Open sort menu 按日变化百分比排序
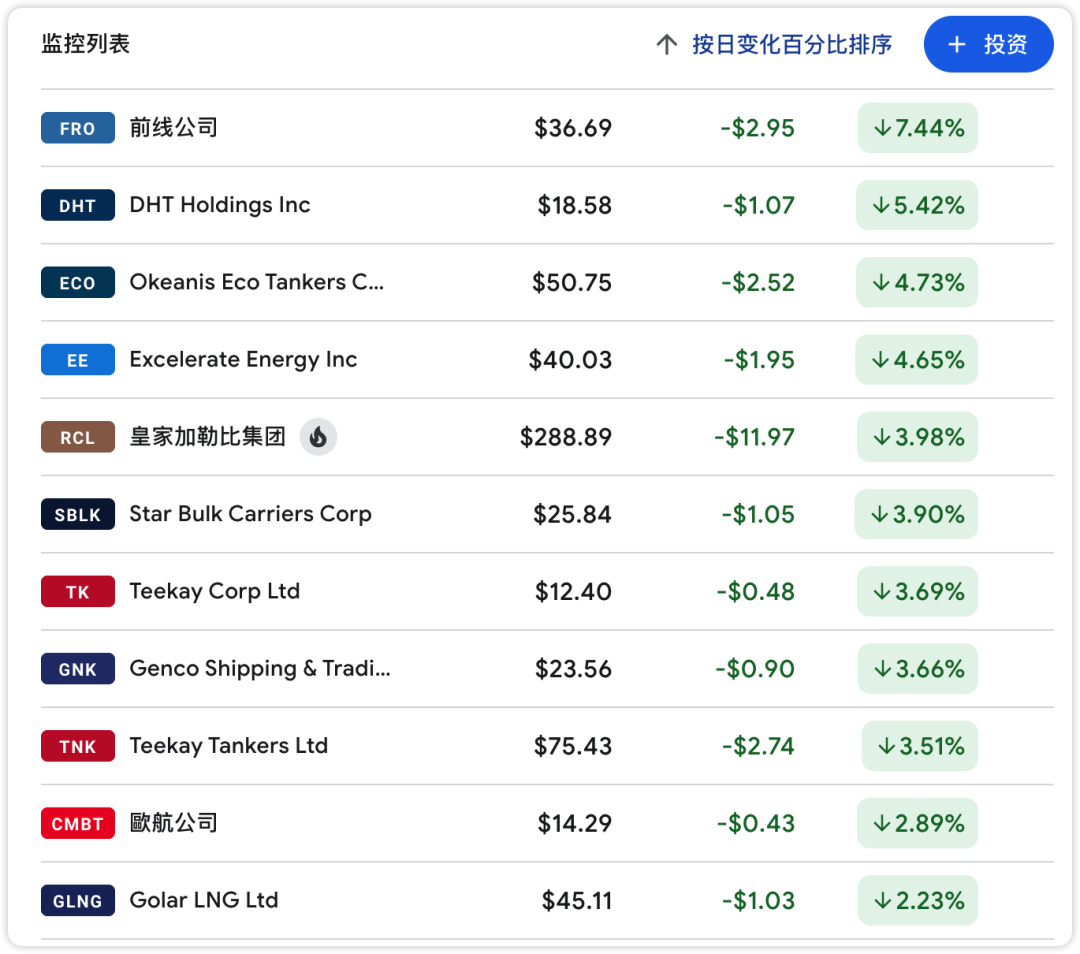 tap(791, 45)
